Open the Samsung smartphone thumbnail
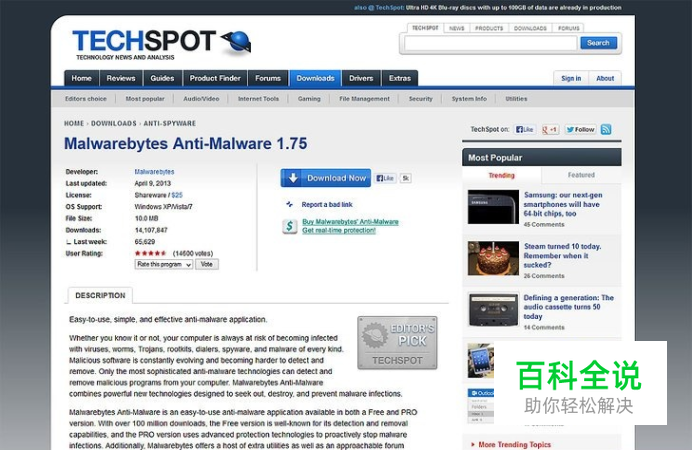 pyautogui.click(x=493, y=207)
